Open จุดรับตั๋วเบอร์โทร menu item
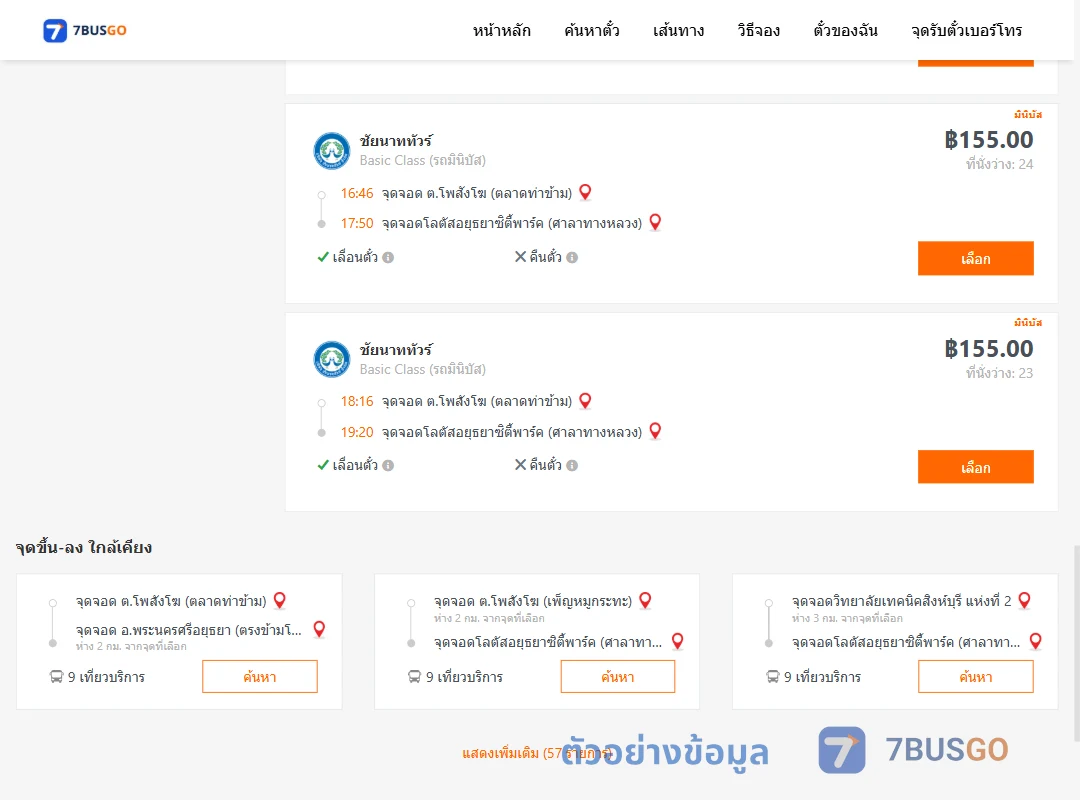Image resolution: width=1080 pixels, height=800 pixels. coord(966,30)
